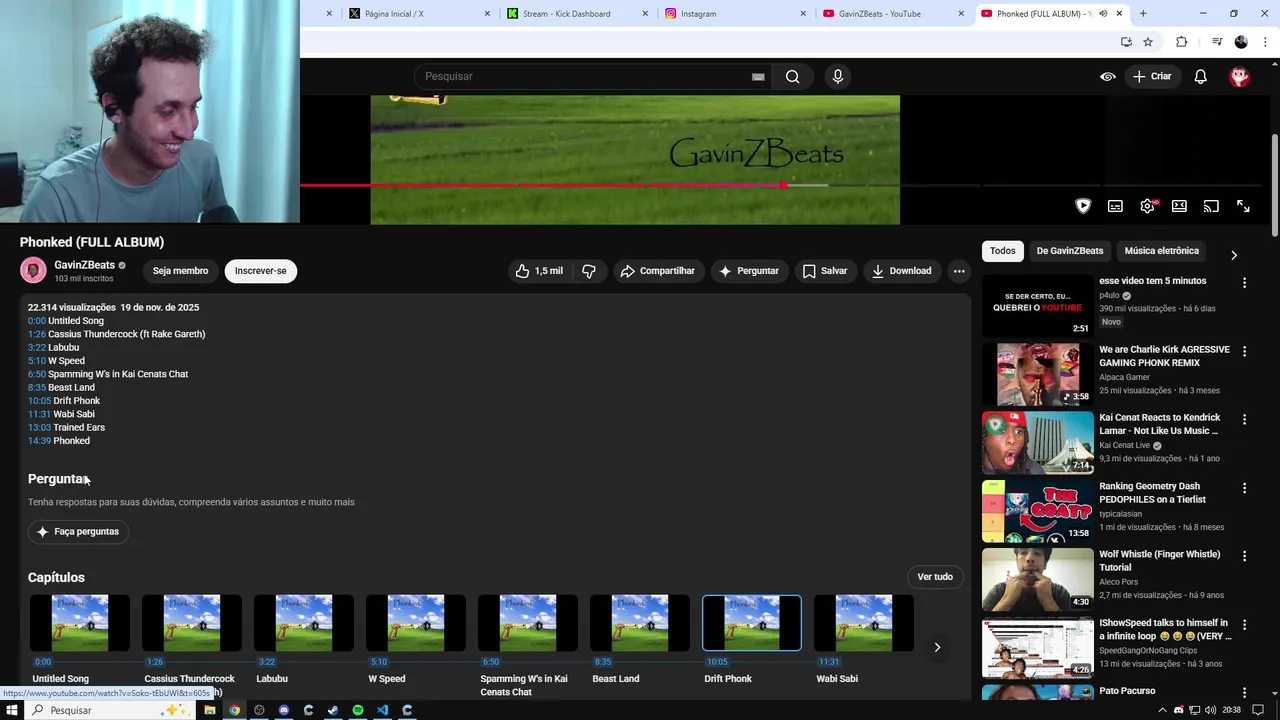Click Ver tudo for chapters
This screenshot has height=720, width=1280.
click(x=935, y=577)
